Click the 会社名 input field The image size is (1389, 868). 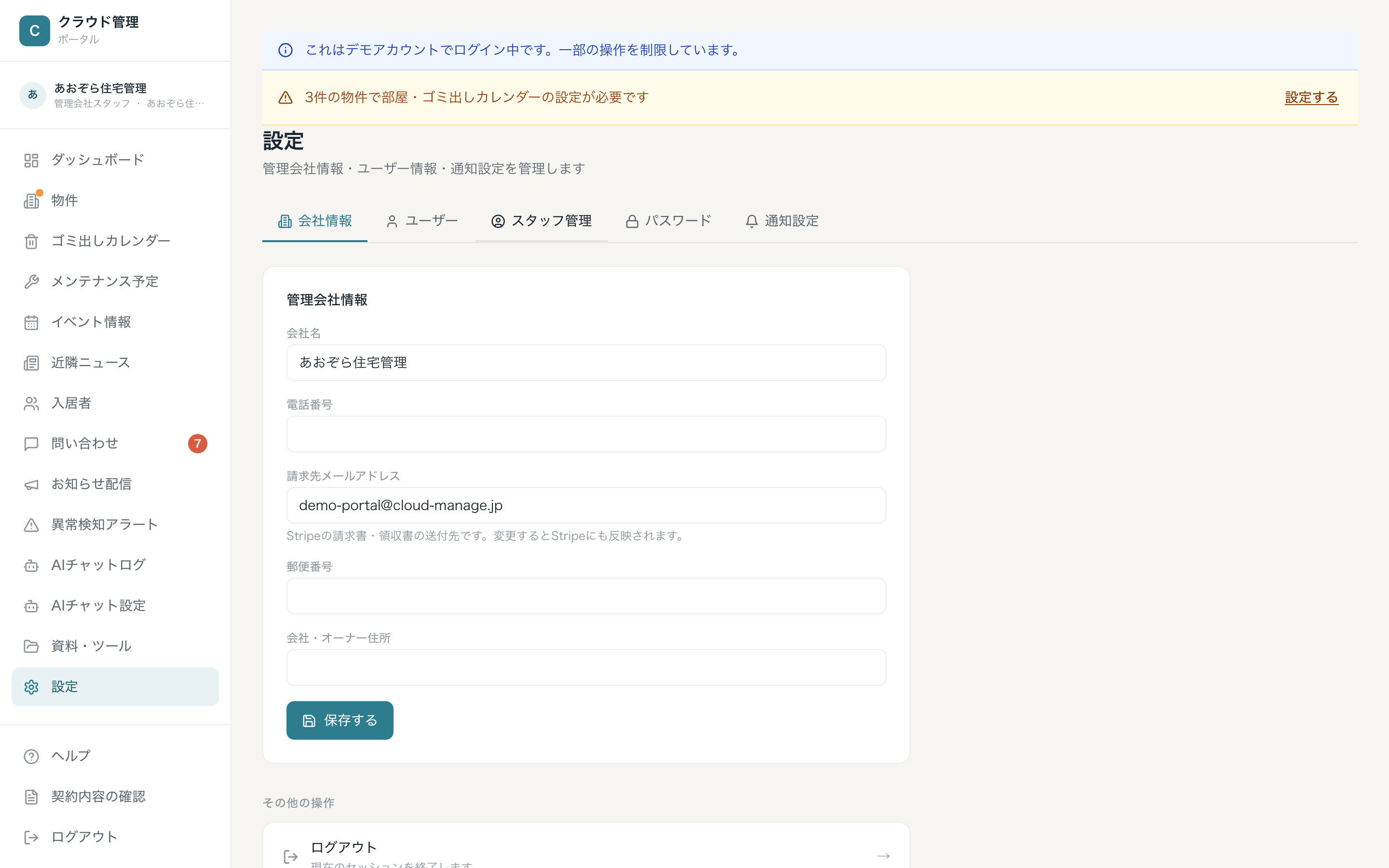586,363
